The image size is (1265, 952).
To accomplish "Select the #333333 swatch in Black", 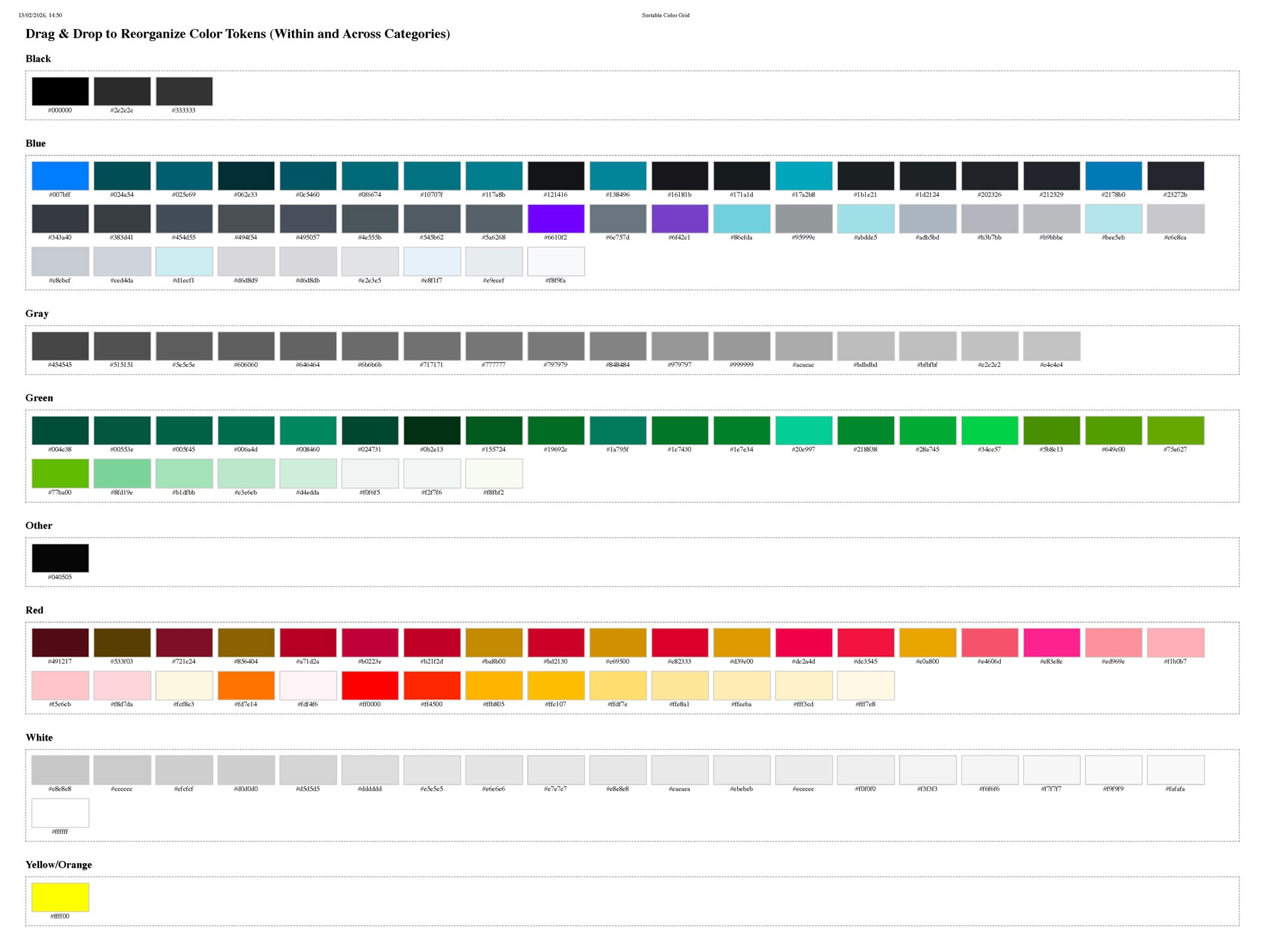I will tap(184, 92).
